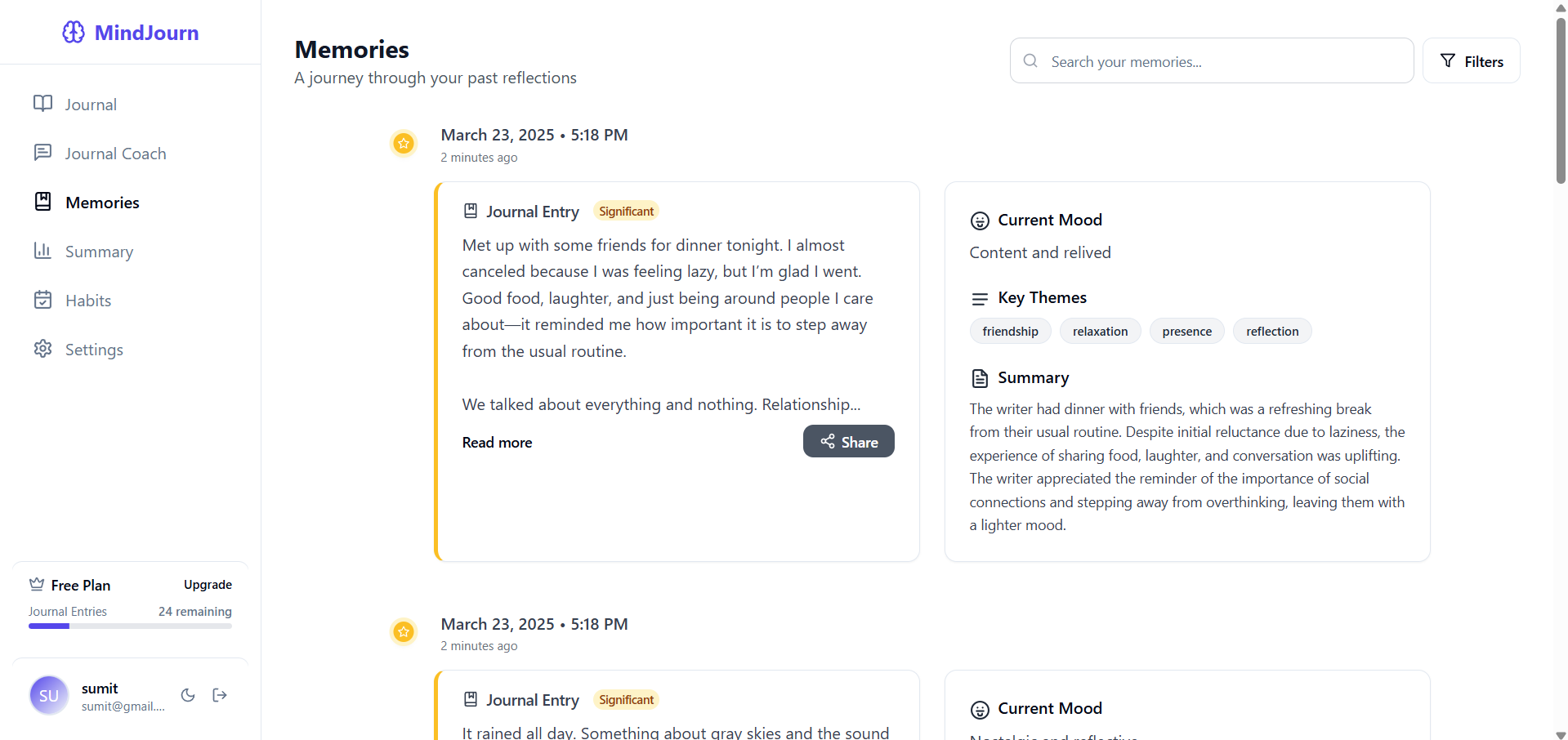
Task: Click the Search your memories field
Action: [1212, 60]
